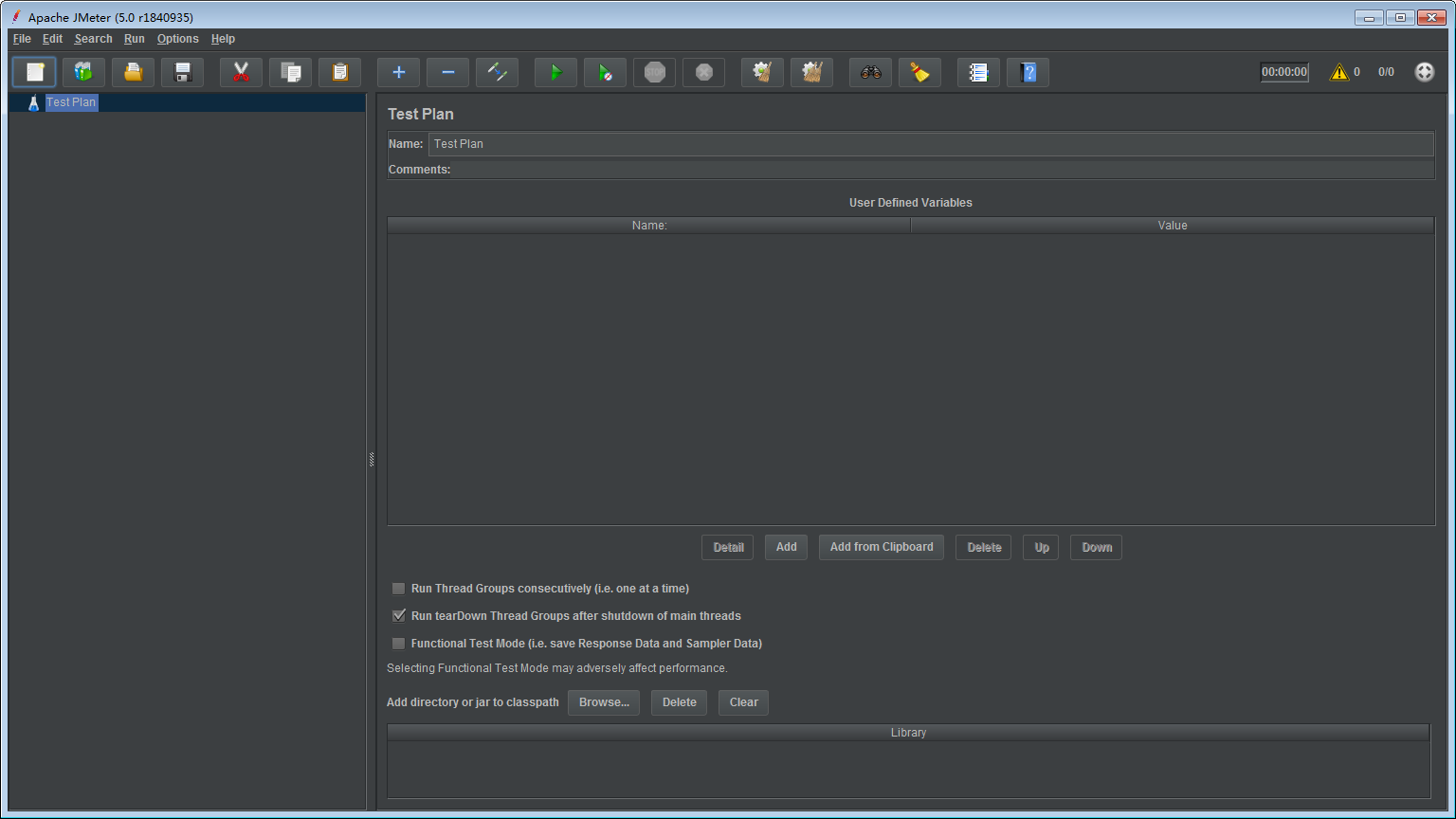Viewport: 1456px width, 819px height.
Task: Click the 0/0 thread count
Action: [1386, 72]
